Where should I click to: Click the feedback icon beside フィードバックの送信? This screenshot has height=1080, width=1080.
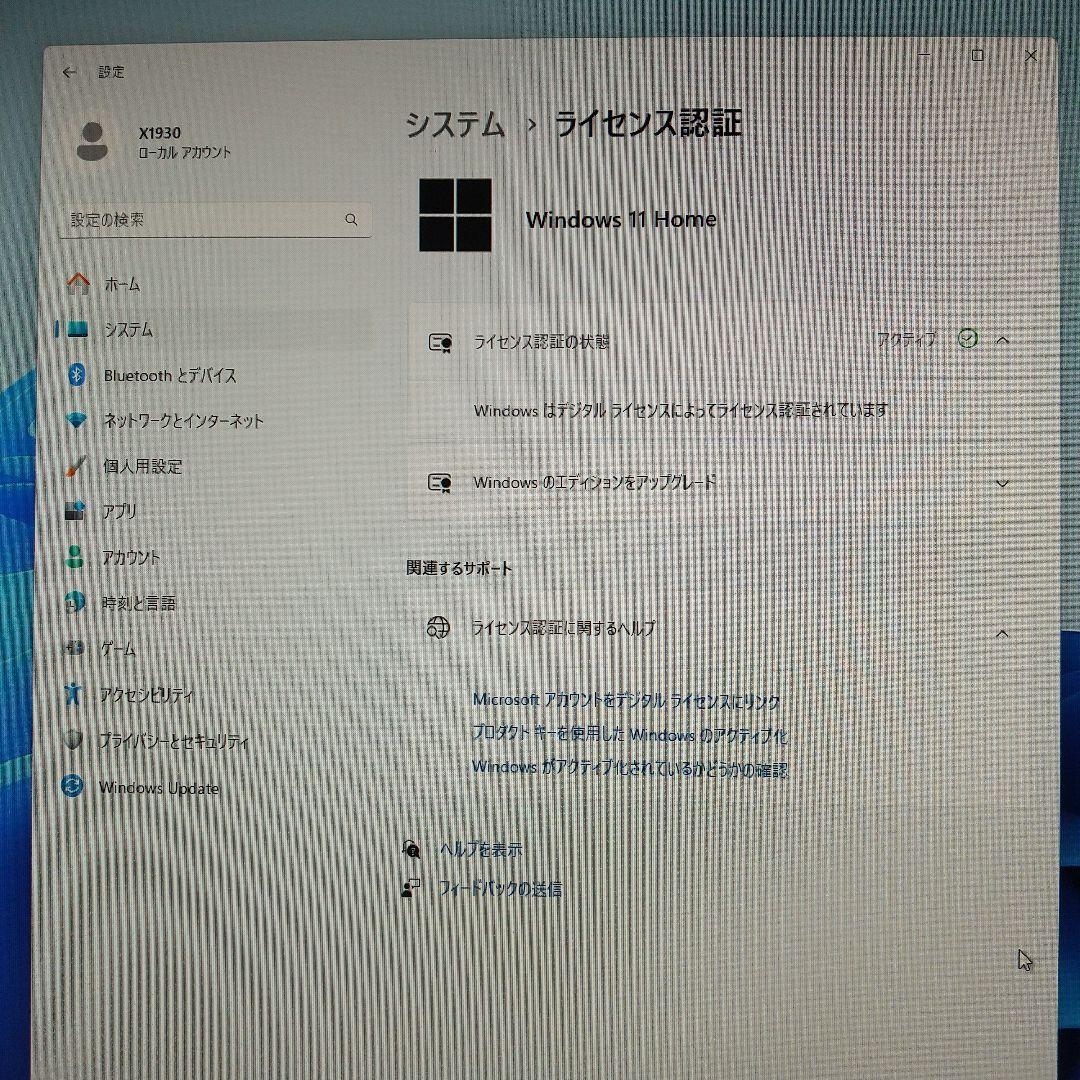(x=411, y=888)
